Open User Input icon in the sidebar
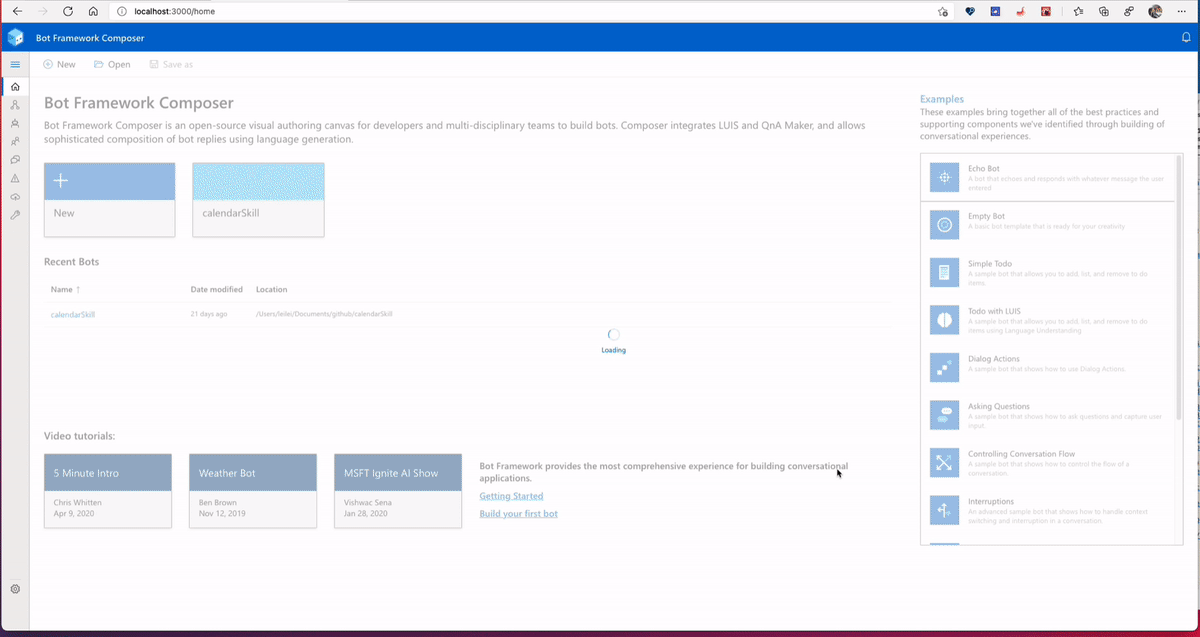 (x=15, y=141)
